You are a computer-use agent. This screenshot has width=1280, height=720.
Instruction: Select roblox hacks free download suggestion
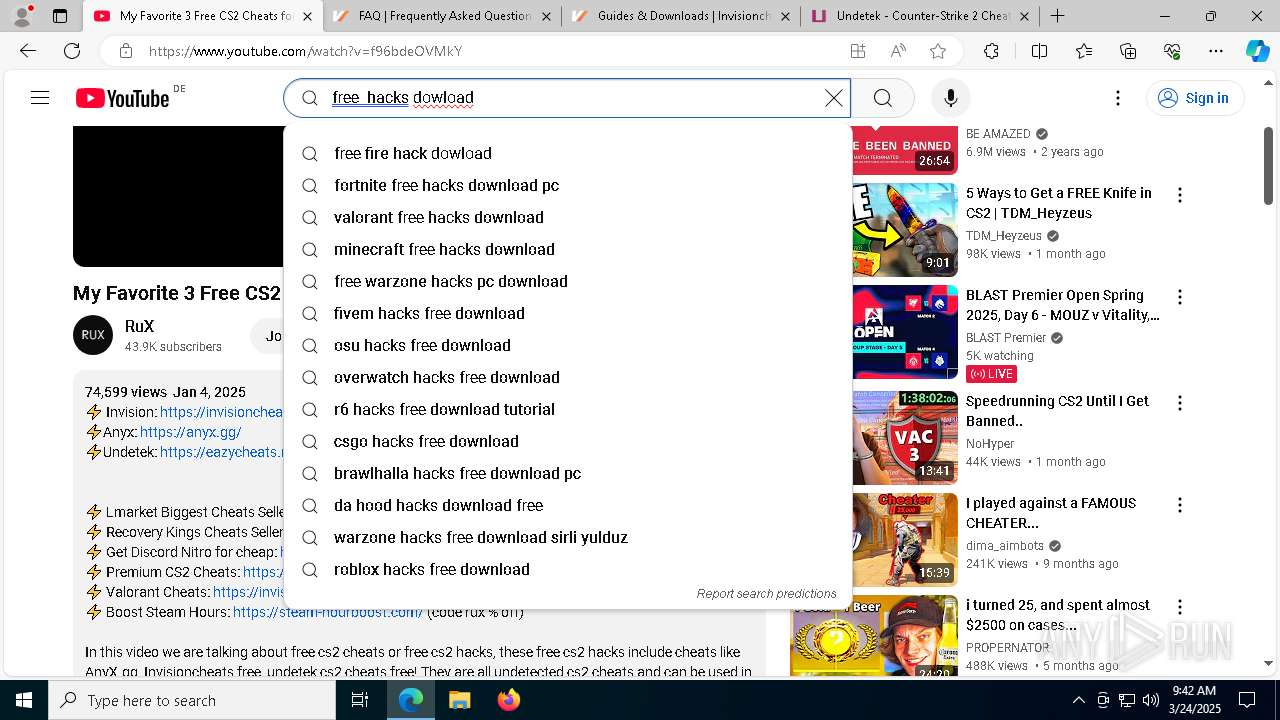point(567,569)
